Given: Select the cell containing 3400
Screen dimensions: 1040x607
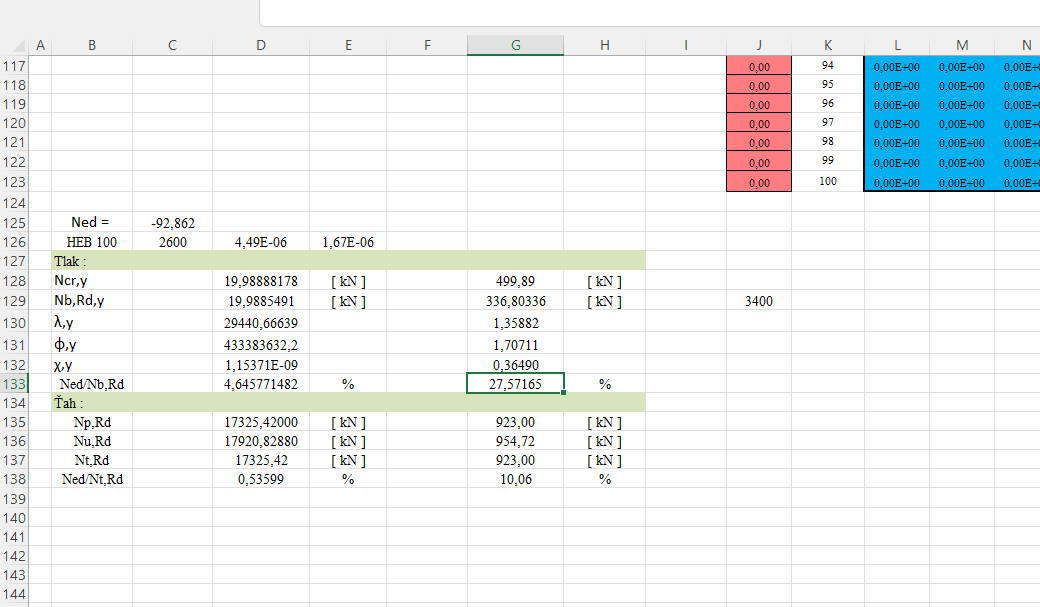Looking at the screenshot, I should (759, 301).
